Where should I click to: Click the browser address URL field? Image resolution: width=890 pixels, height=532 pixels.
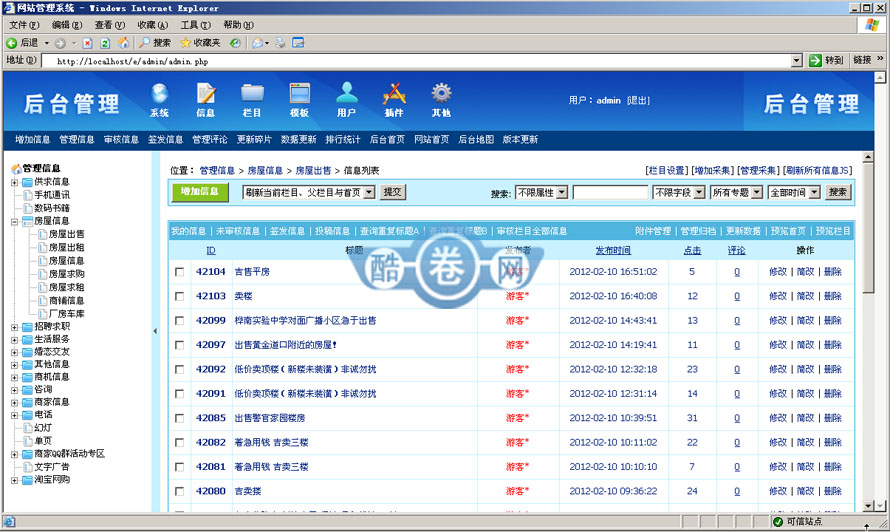(417, 61)
